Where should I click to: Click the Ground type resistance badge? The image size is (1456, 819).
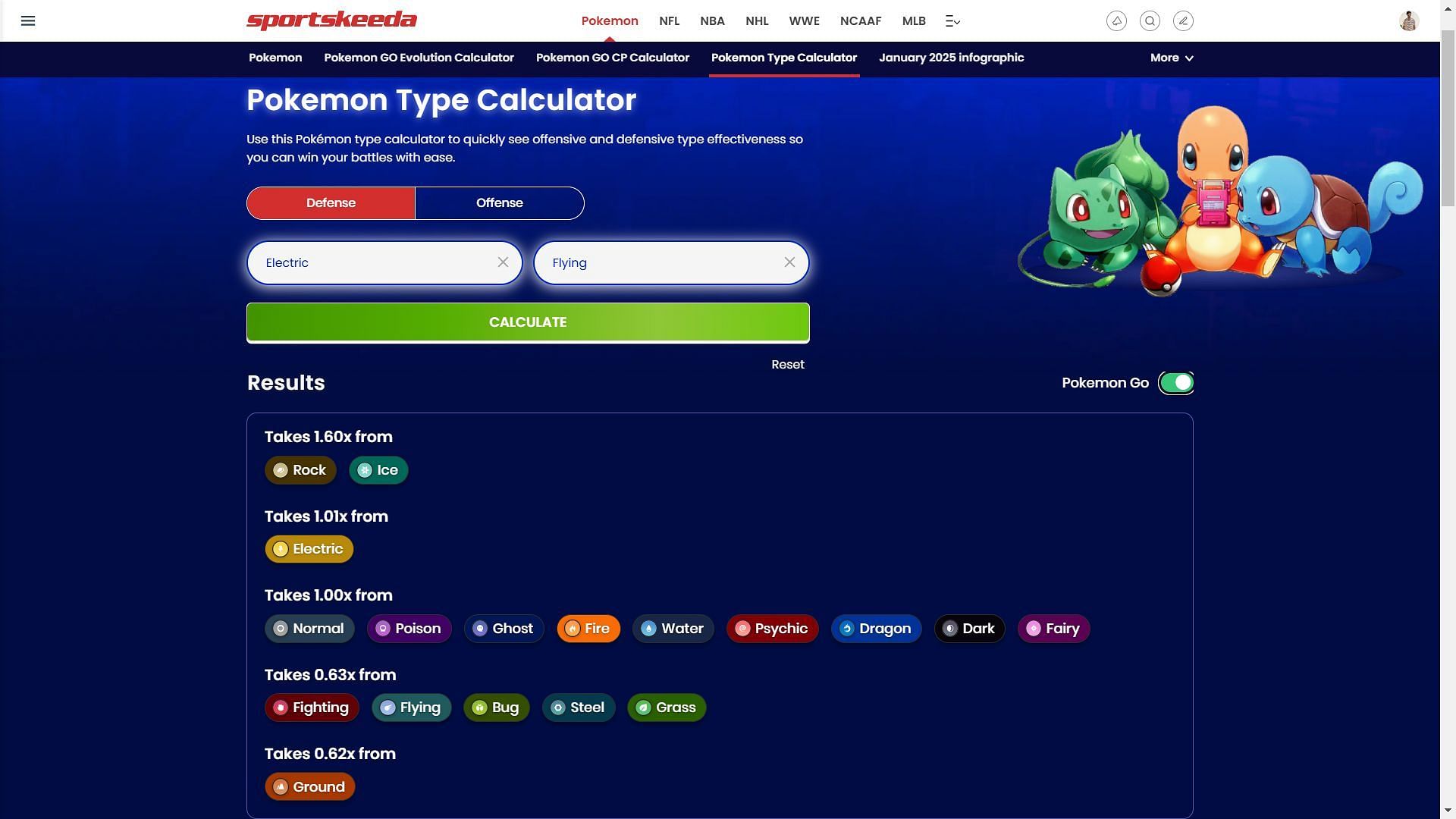[309, 786]
